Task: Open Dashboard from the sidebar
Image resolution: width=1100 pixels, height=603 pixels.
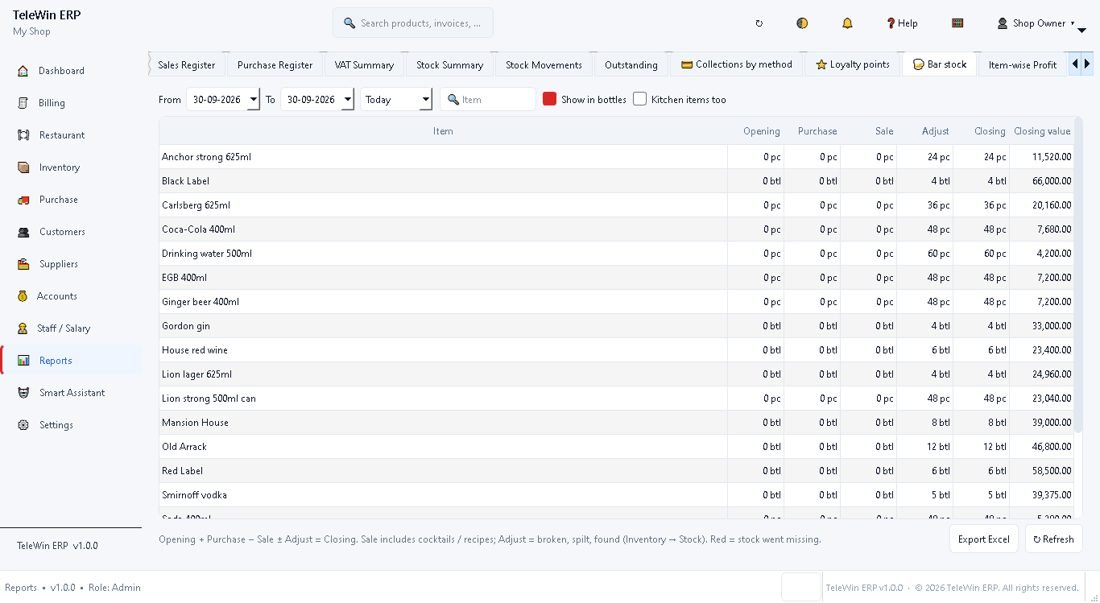Action: coord(61,71)
